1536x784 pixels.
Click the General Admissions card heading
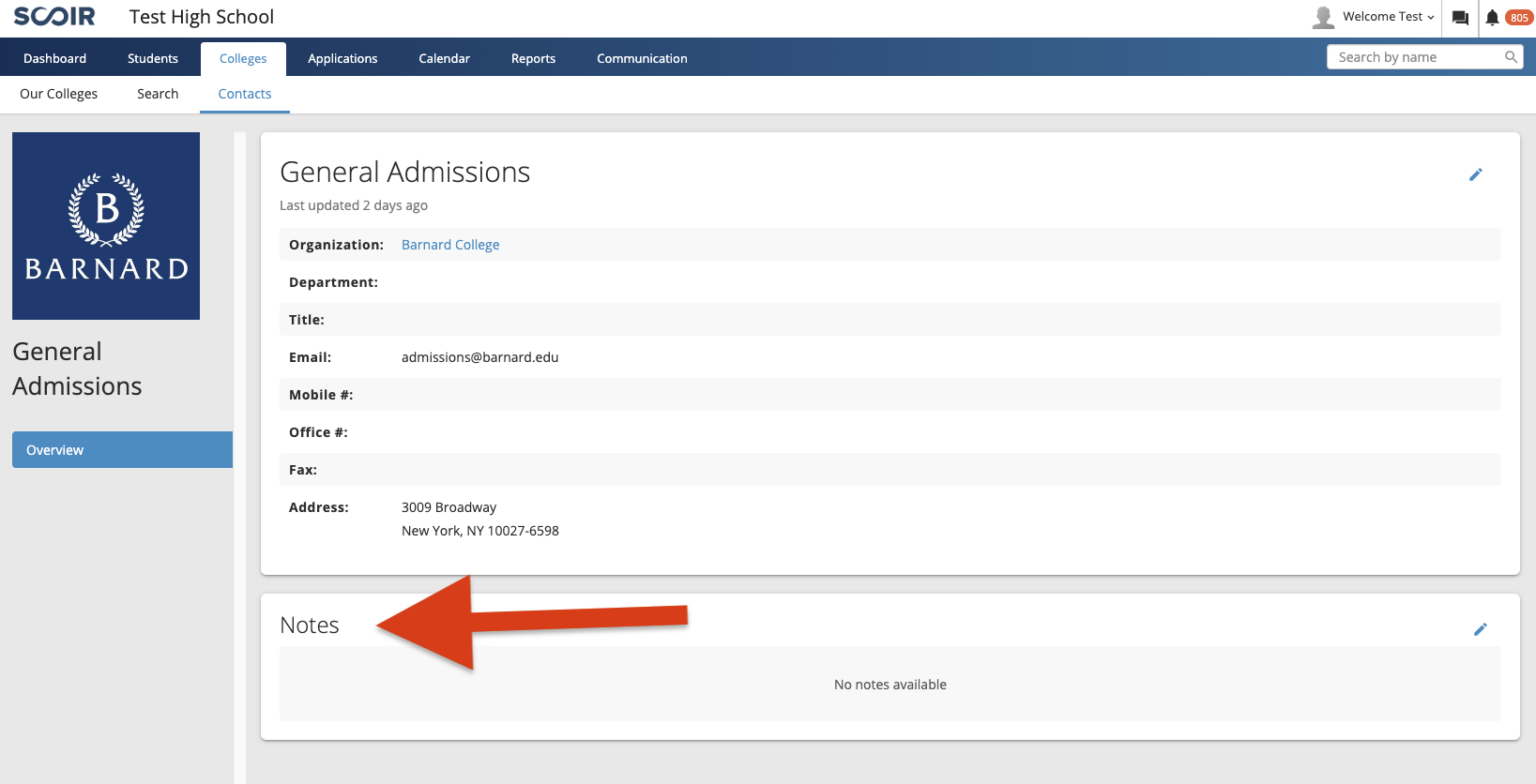pos(404,172)
